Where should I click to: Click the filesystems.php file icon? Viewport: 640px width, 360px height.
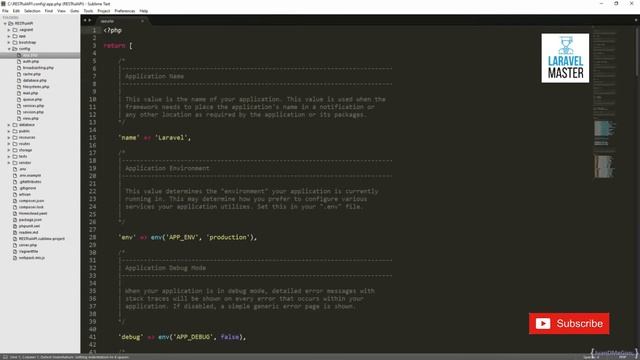[19, 87]
